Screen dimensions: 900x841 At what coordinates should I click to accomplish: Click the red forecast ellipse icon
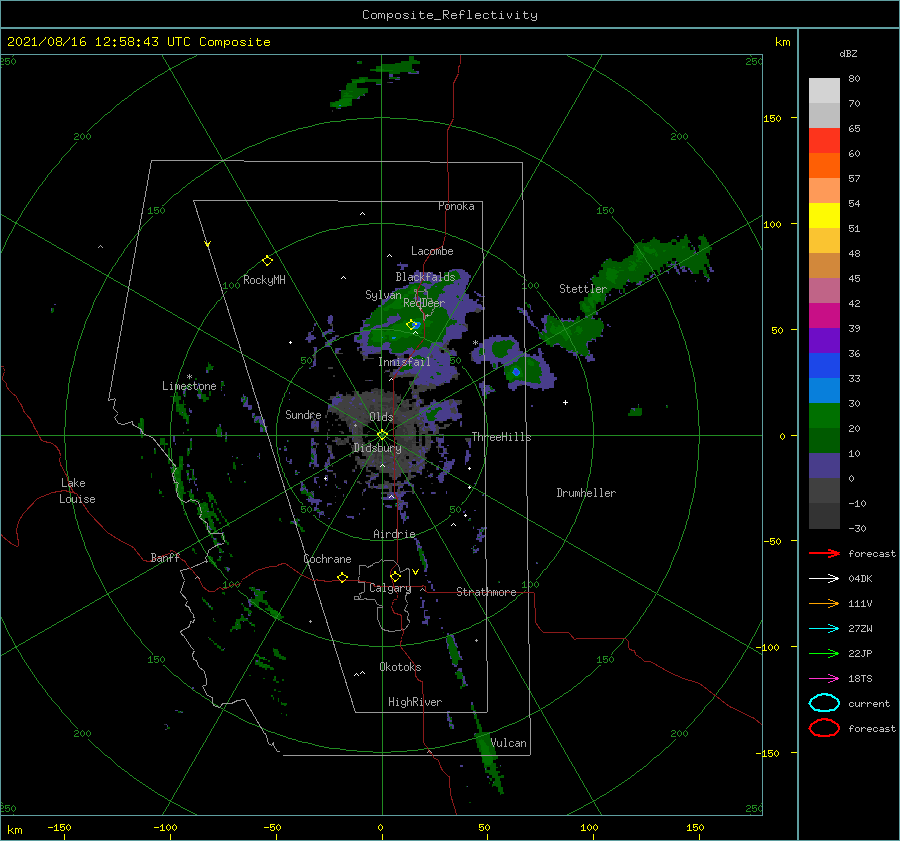(824, 728)
